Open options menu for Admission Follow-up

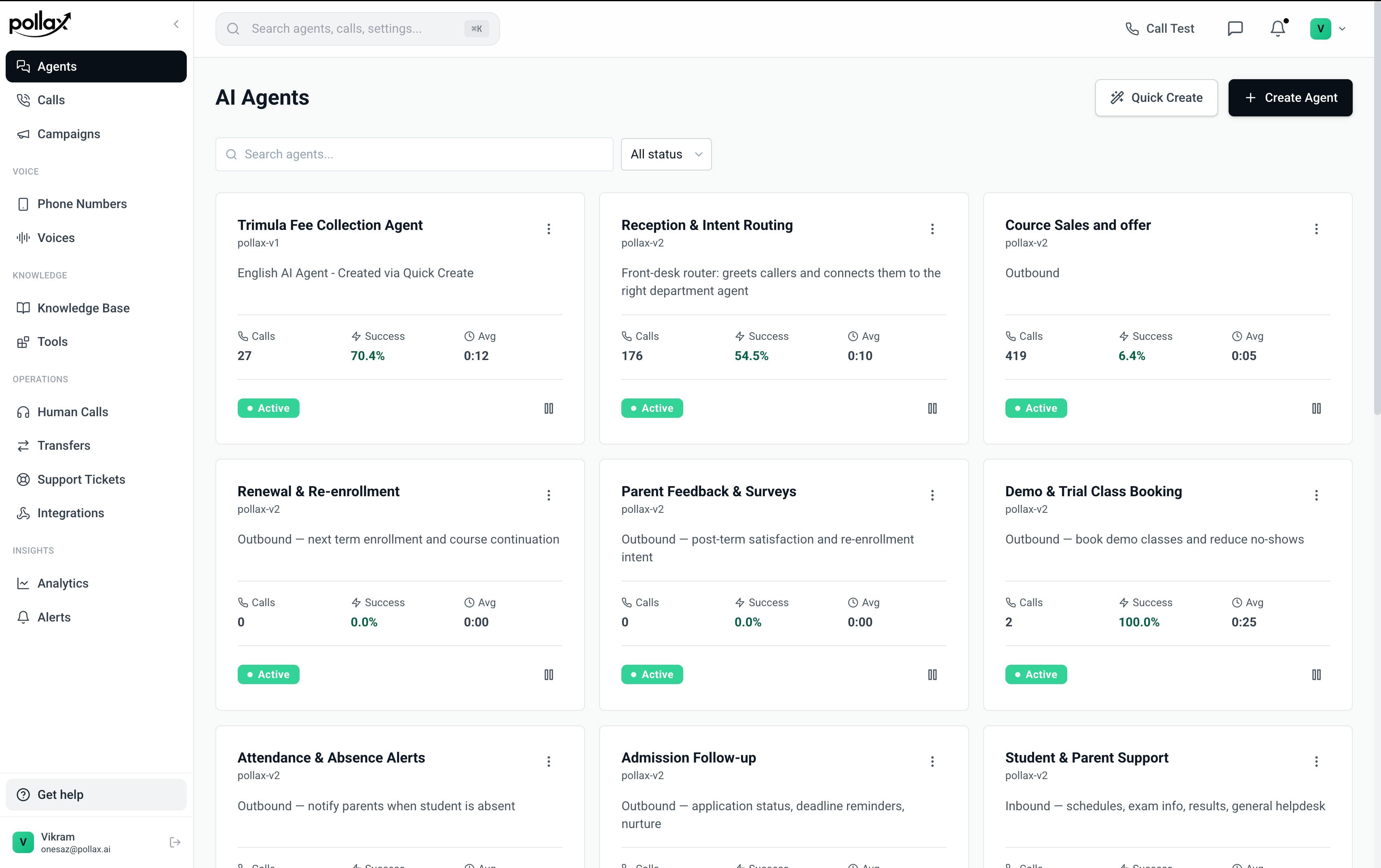[932, 761]
